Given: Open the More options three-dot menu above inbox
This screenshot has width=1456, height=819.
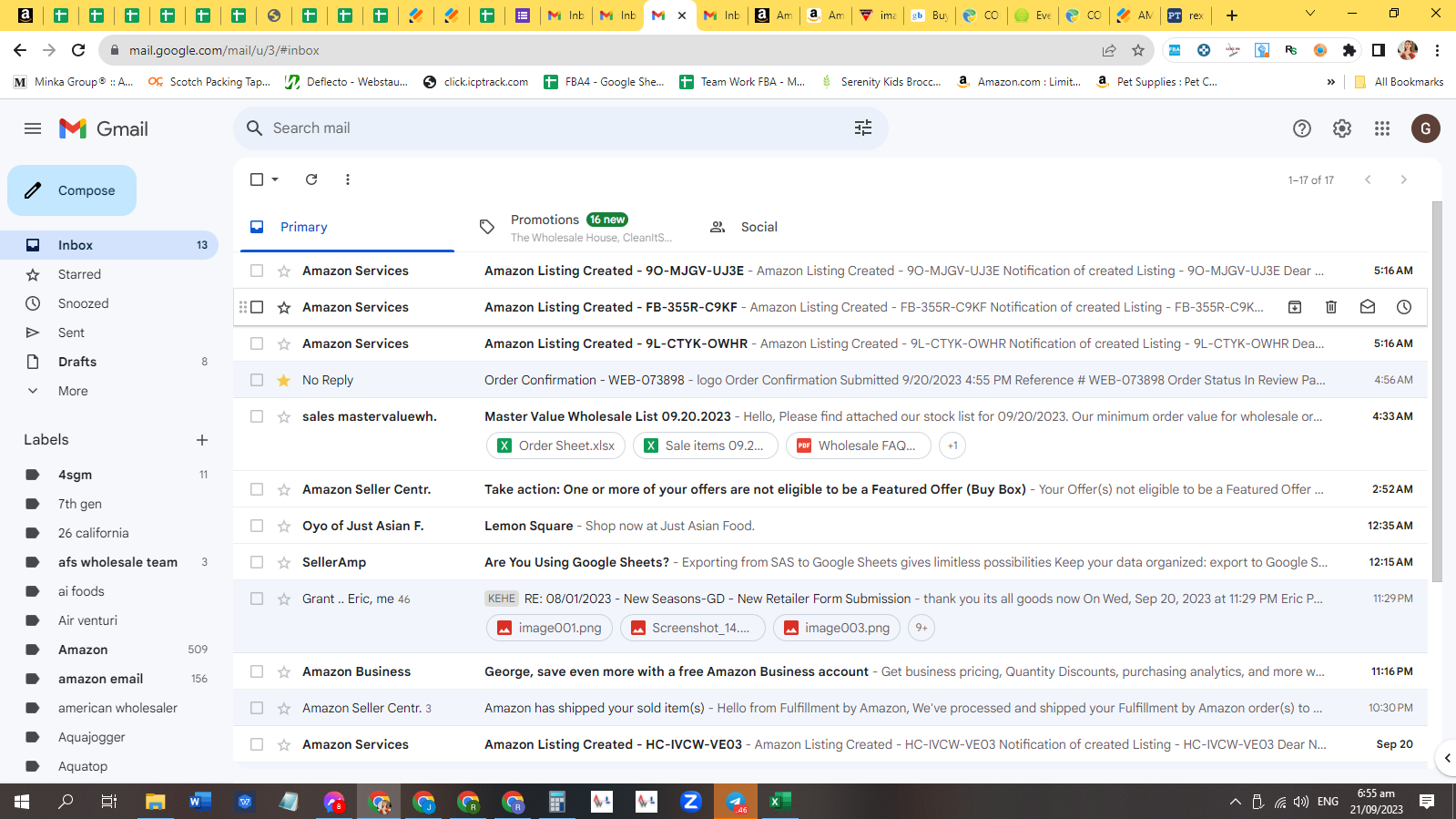Looking at the screenshot, I should (x=348, y=179).
